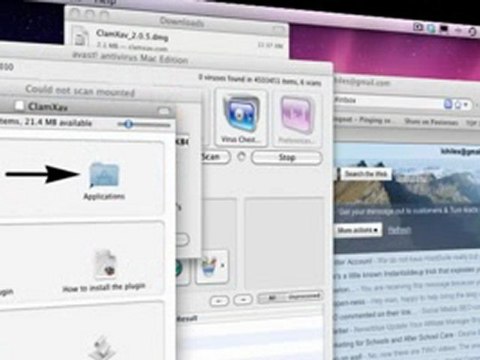Image resolution: width=480 pixels, height=360 pixels.
Task: Click the RSS feed icon in address bar
Action: [x=448, y=104]
